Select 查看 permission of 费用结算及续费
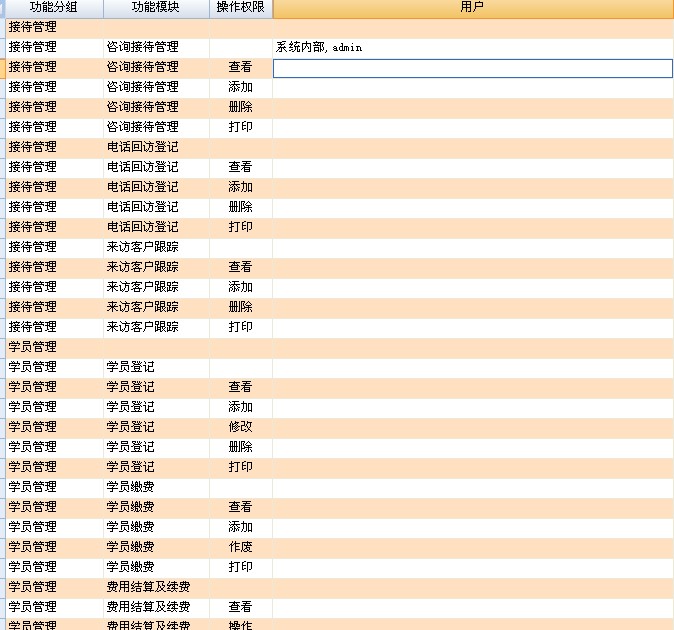Image resolution: width=674 pixels, height=630 pixels. click(x=241, y=607)
